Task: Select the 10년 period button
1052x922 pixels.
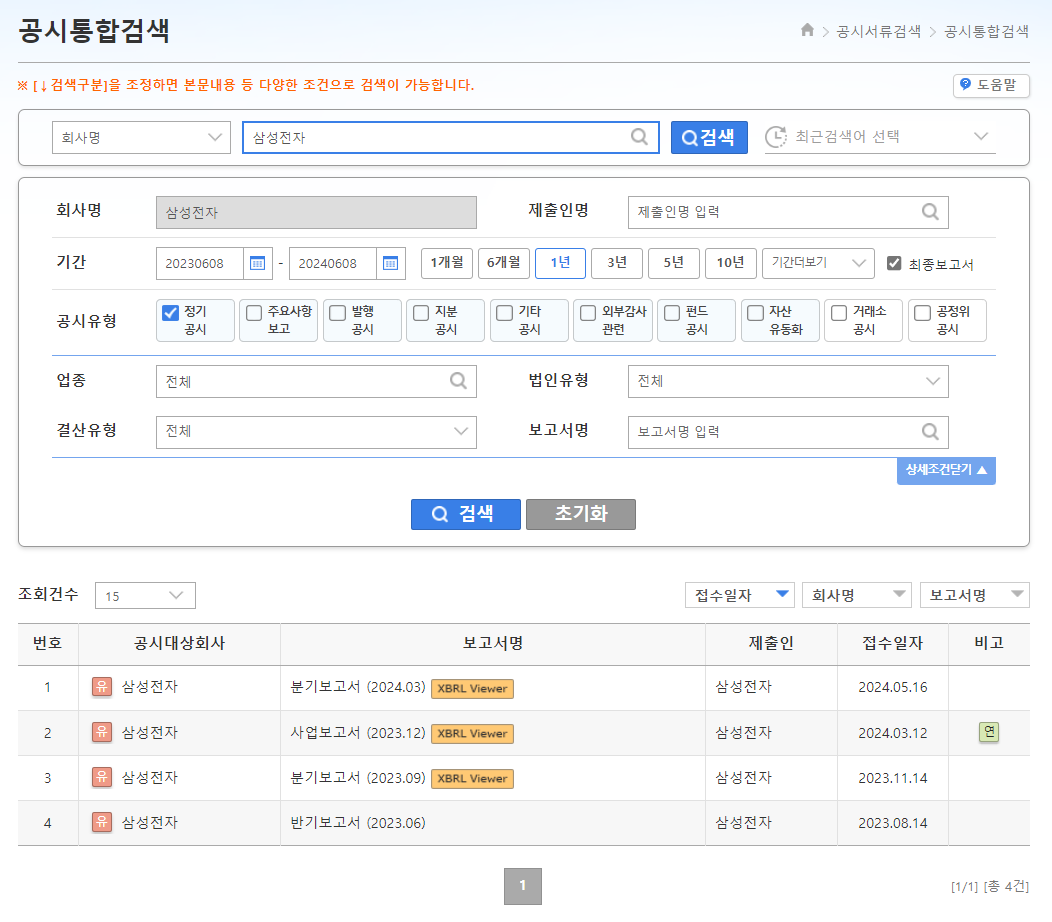Action: pyautogui.click(x=731, y=263)
